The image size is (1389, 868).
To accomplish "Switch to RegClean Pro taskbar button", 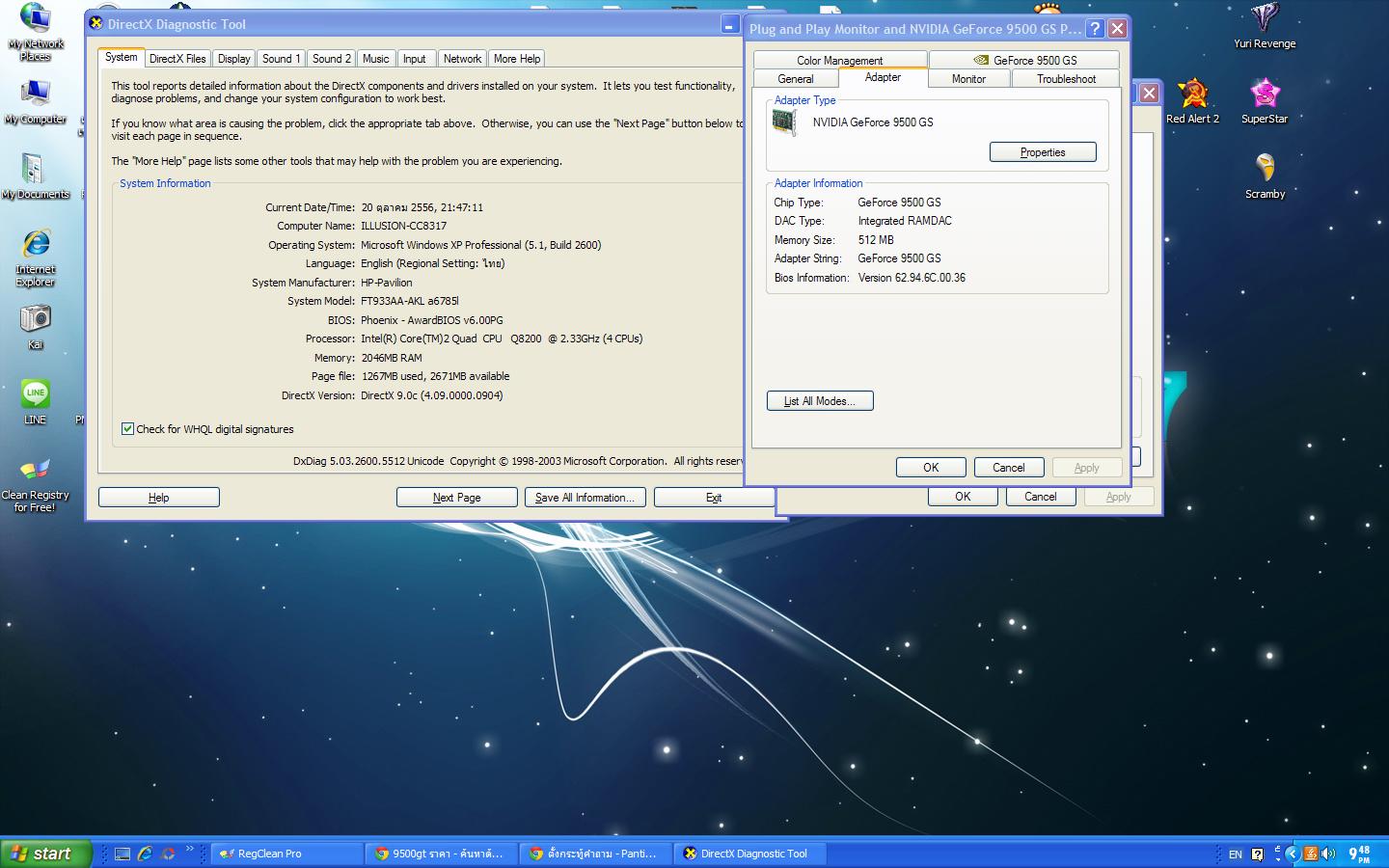I will point(287,854).
